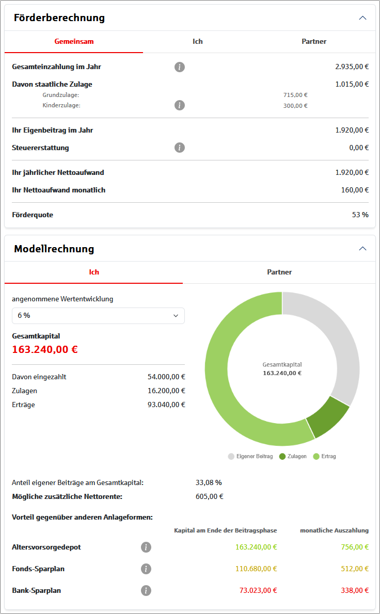Click the Zulagen legend dot
This screenshot has width=380, height=614.
(282, 456)
